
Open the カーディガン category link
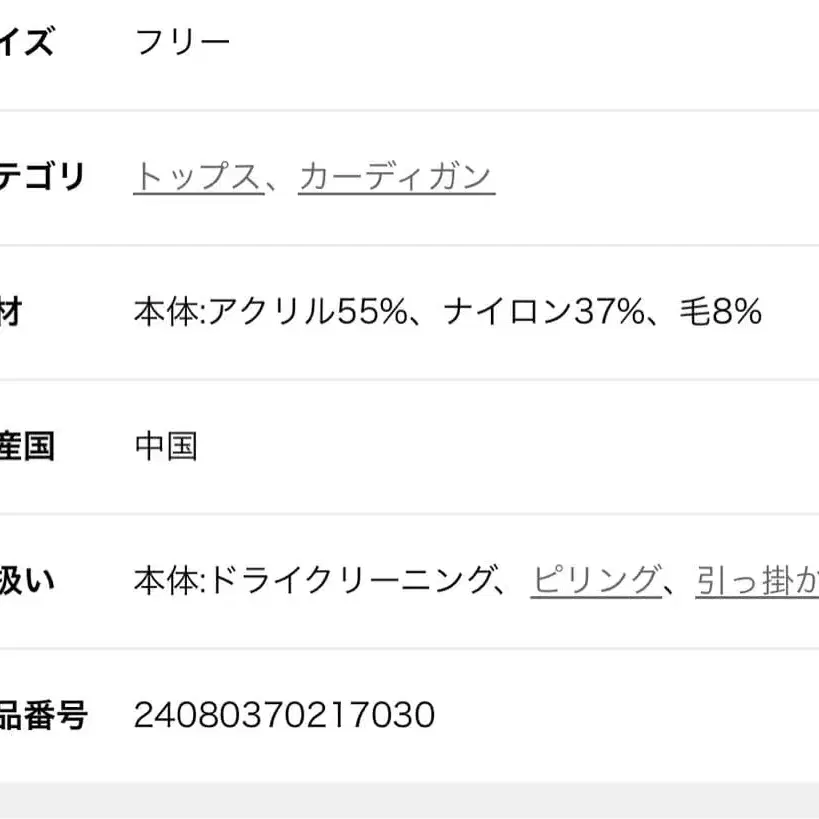pos(396,177)
